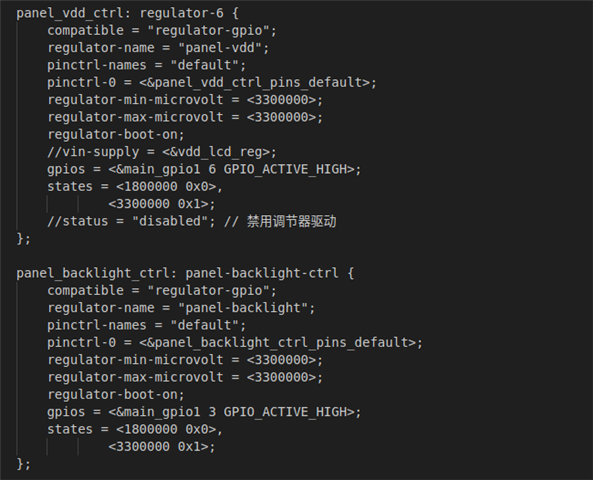
Task: Click pinctrl-names in backlight node
Action: (x=97, y=325)
